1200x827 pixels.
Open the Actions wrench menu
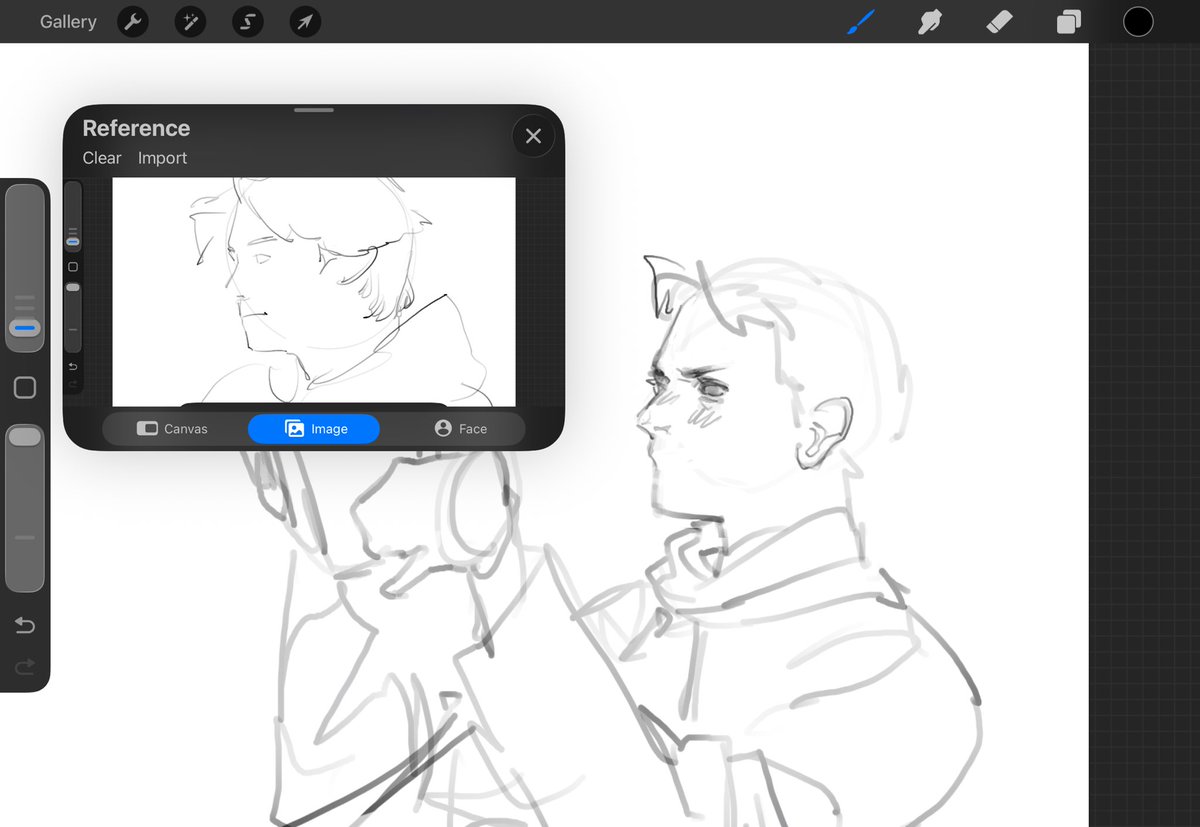(x=133, y=22)
